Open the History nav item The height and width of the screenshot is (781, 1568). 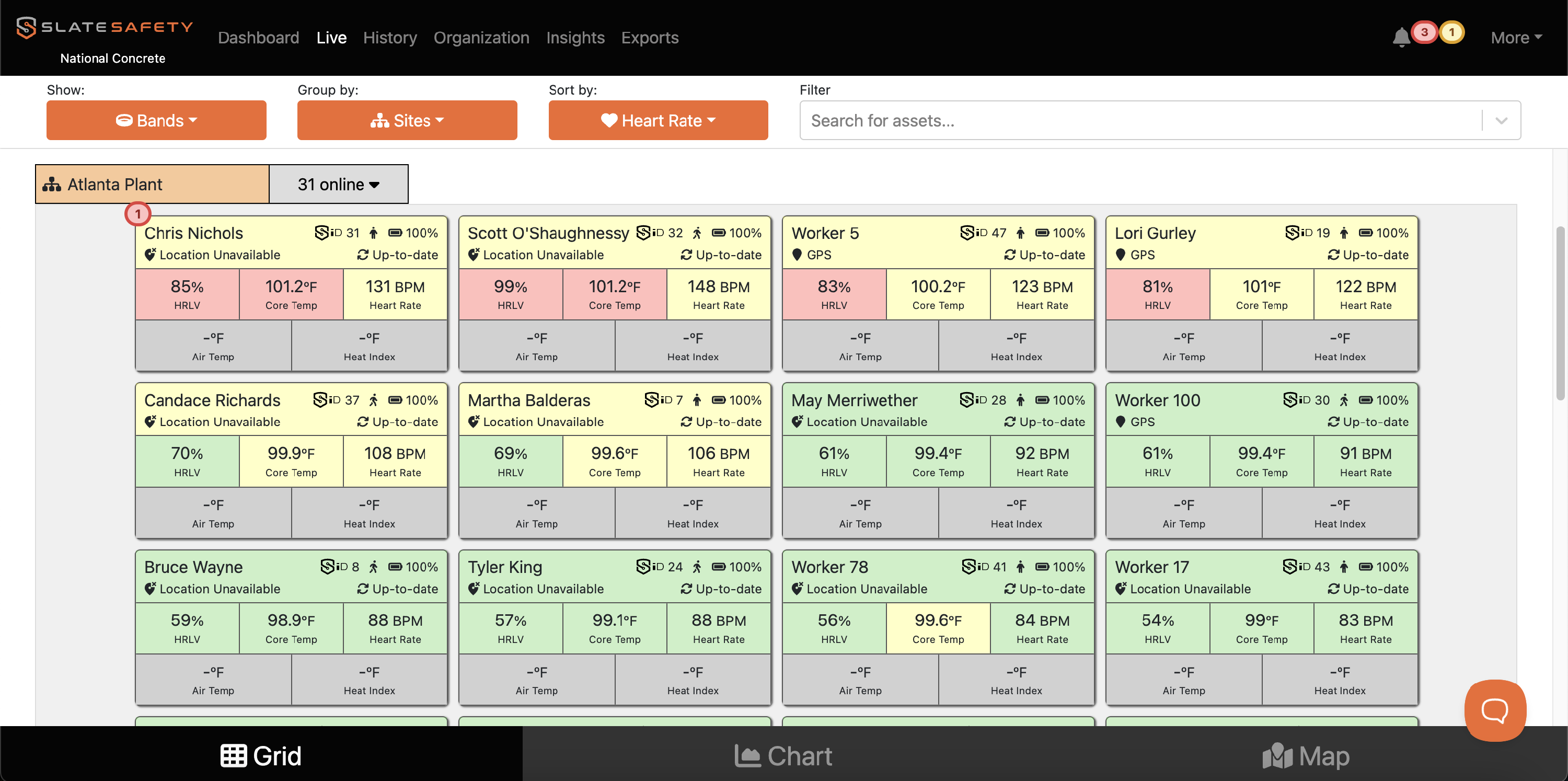pos(389,38)
